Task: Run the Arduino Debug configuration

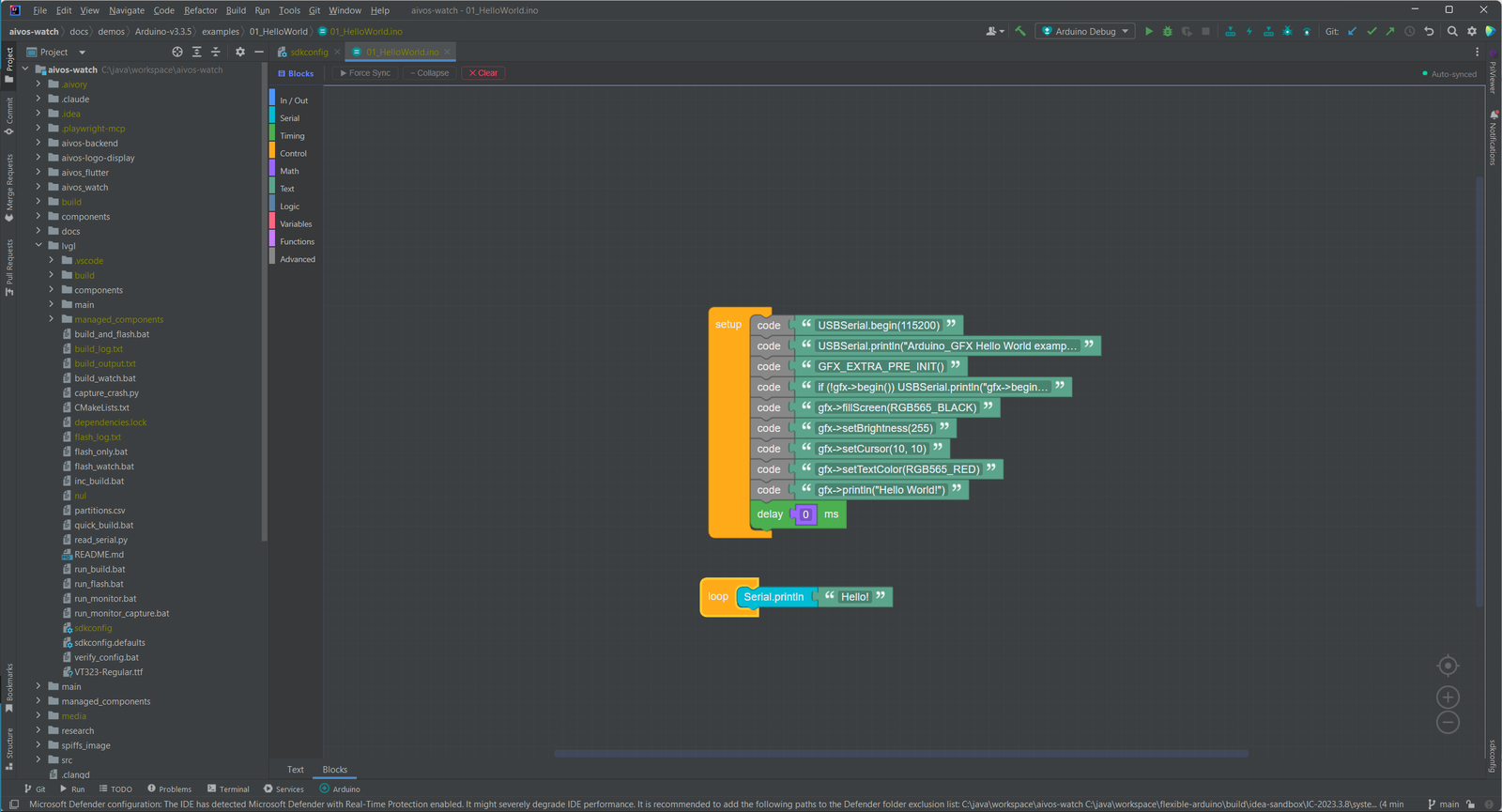Action: (1148, 31)
